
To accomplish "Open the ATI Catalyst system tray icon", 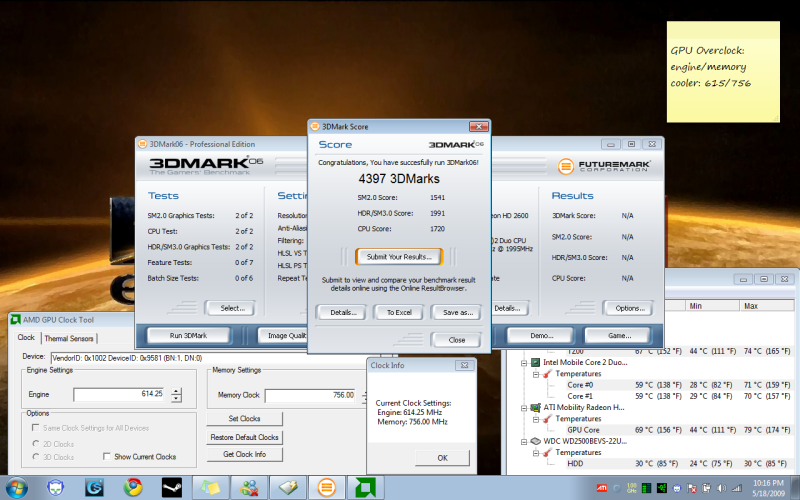I will pos(602,488).
